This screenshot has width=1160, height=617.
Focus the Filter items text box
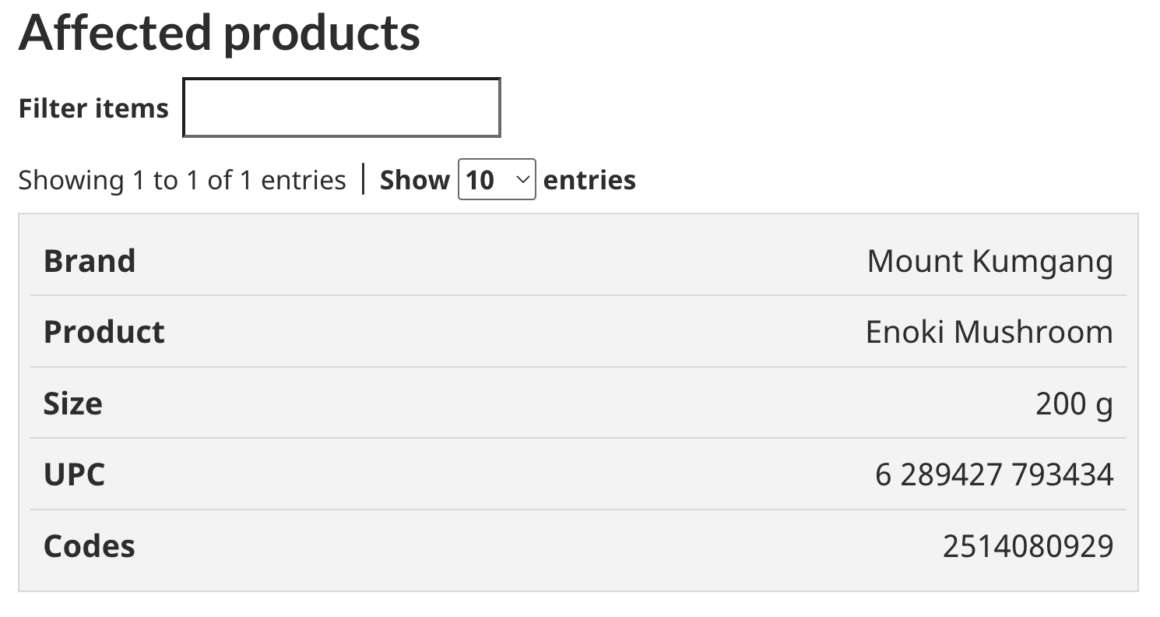point(341,108)
